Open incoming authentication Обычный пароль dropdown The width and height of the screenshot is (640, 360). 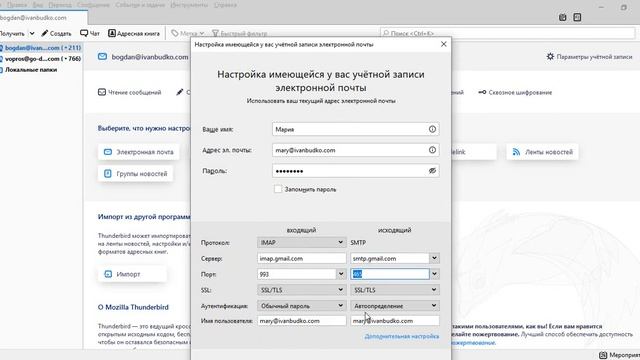(302, 306)
